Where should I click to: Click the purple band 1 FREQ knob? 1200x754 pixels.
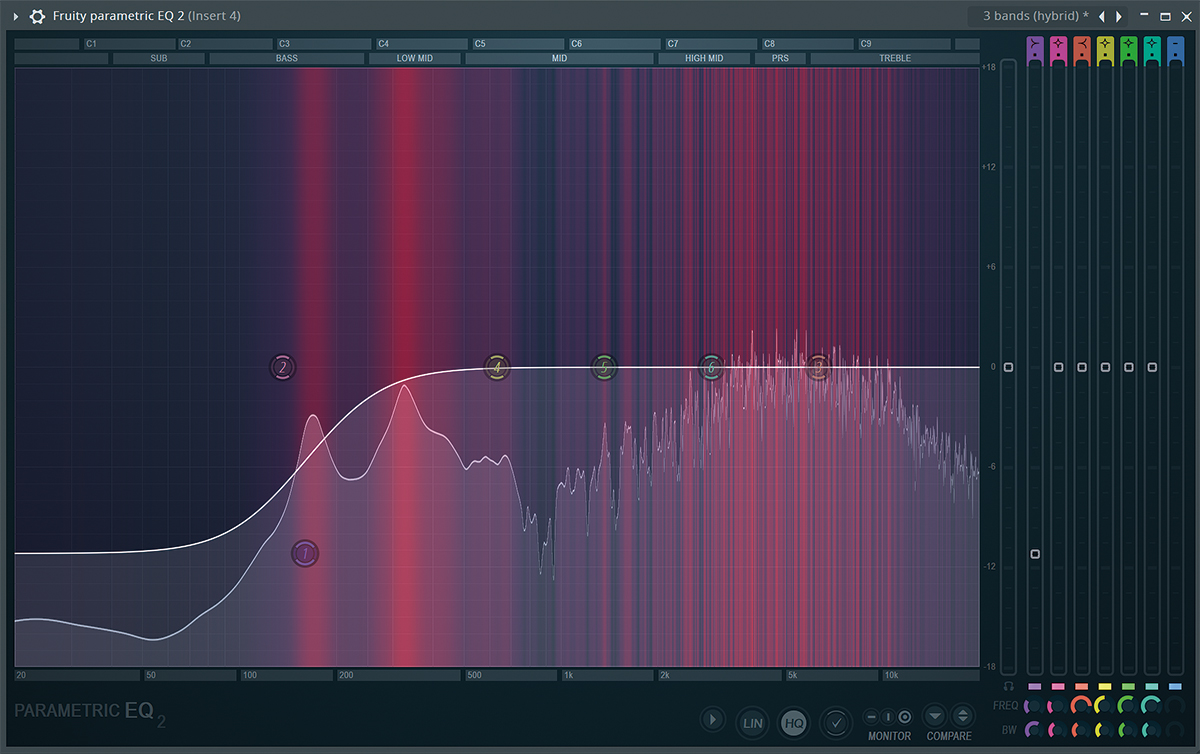pos(1035,706)
